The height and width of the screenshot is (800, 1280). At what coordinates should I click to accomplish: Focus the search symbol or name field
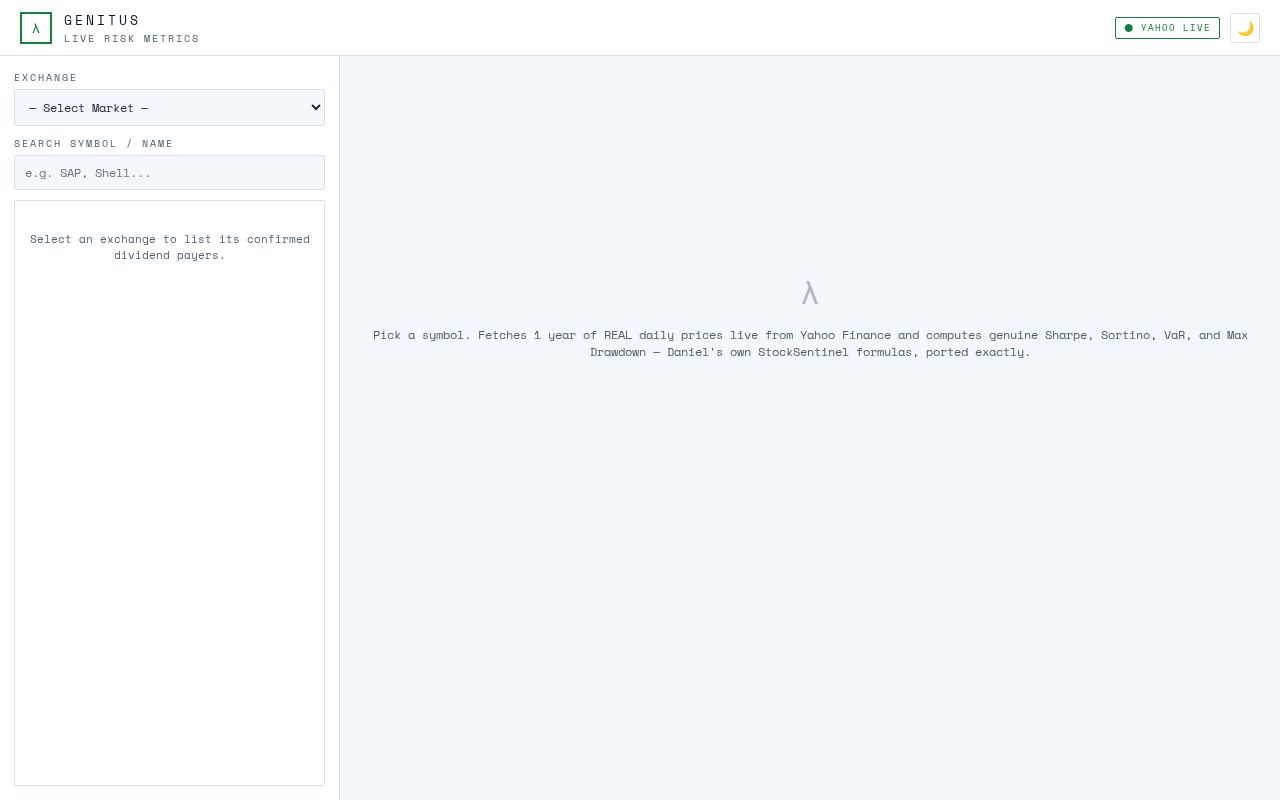pos(169,173)
